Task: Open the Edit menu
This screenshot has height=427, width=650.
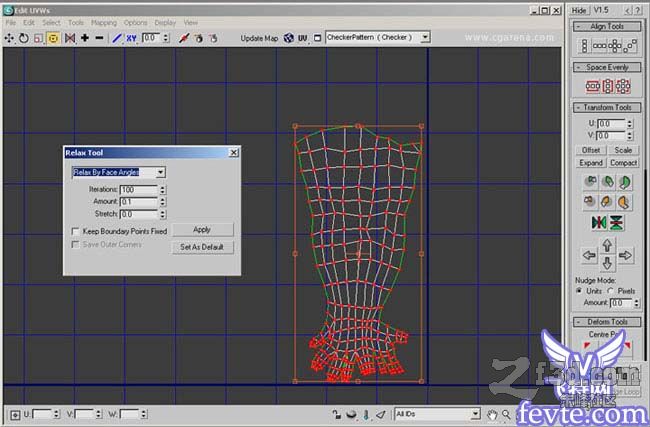Action: [29, 22]
